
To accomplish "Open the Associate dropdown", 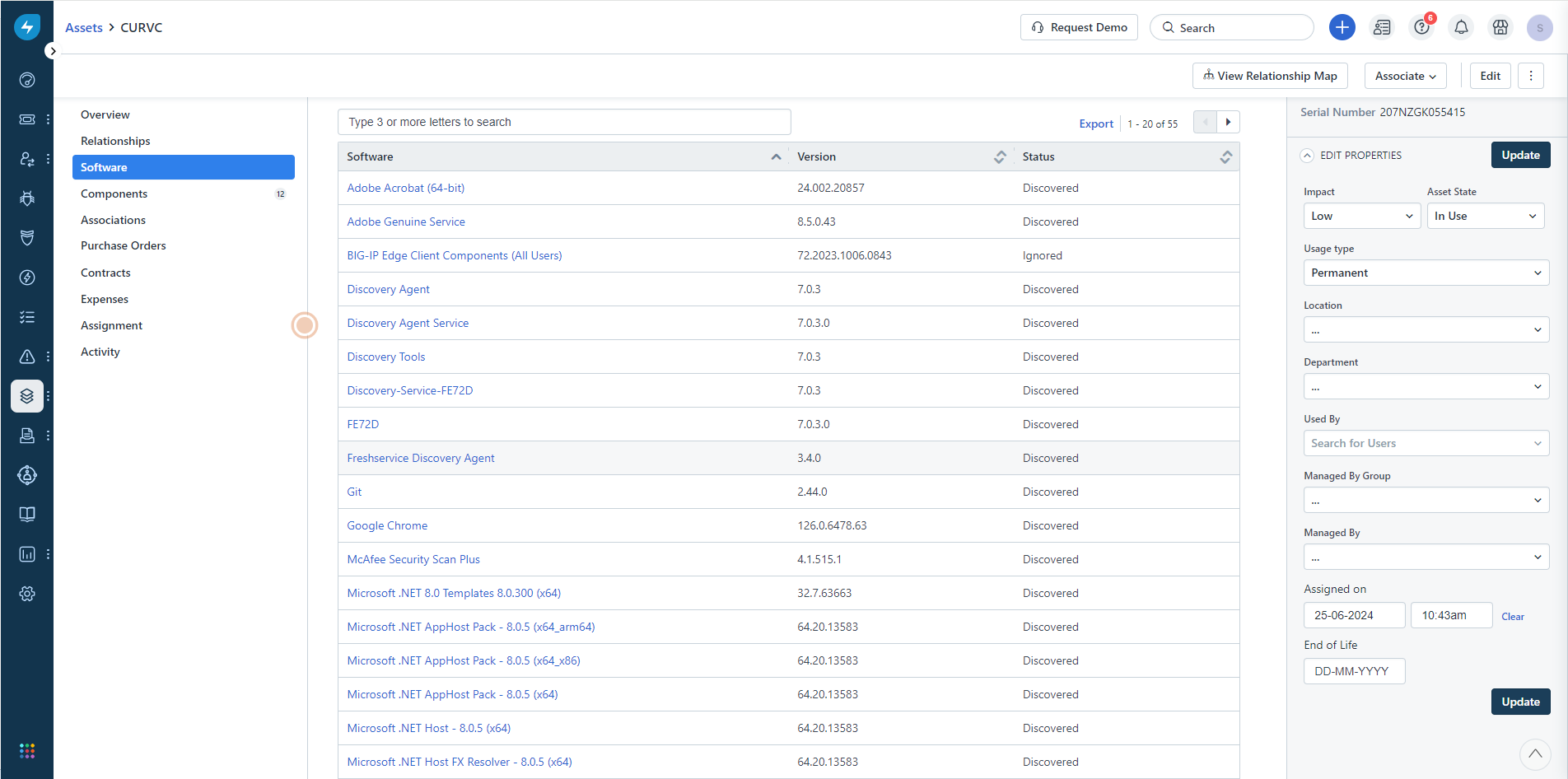I will (x=1406, y=76).
